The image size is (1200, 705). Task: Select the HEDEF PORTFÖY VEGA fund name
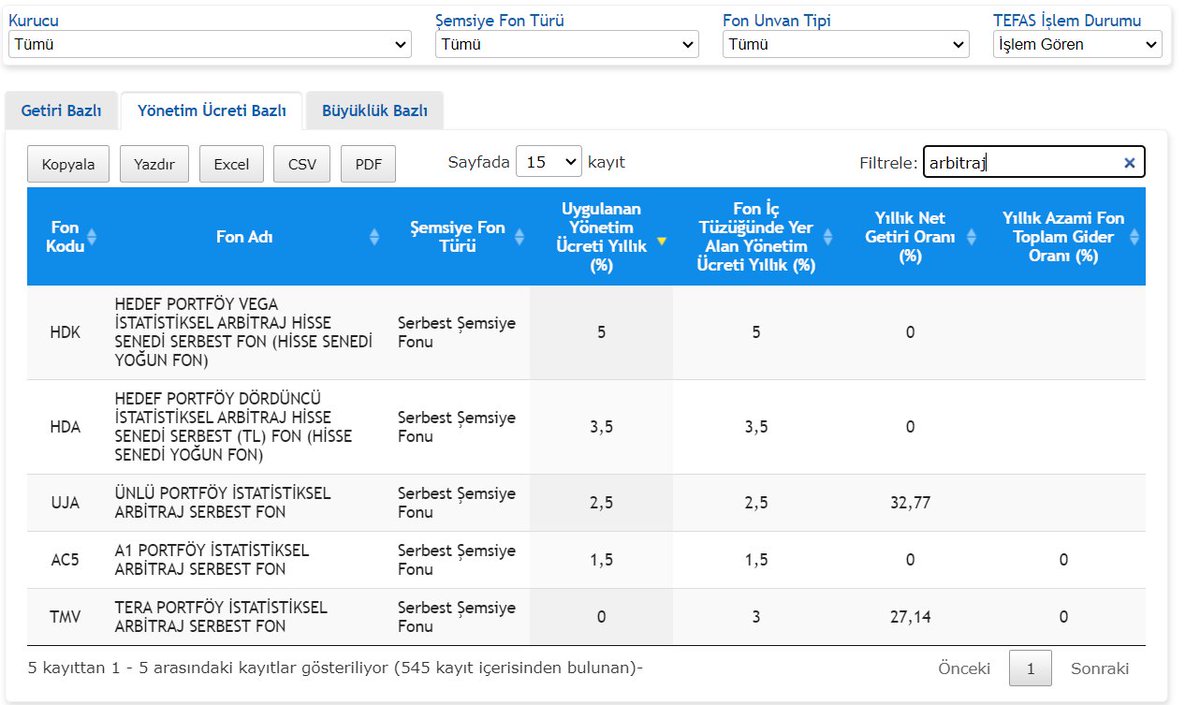tap(244, 332)
